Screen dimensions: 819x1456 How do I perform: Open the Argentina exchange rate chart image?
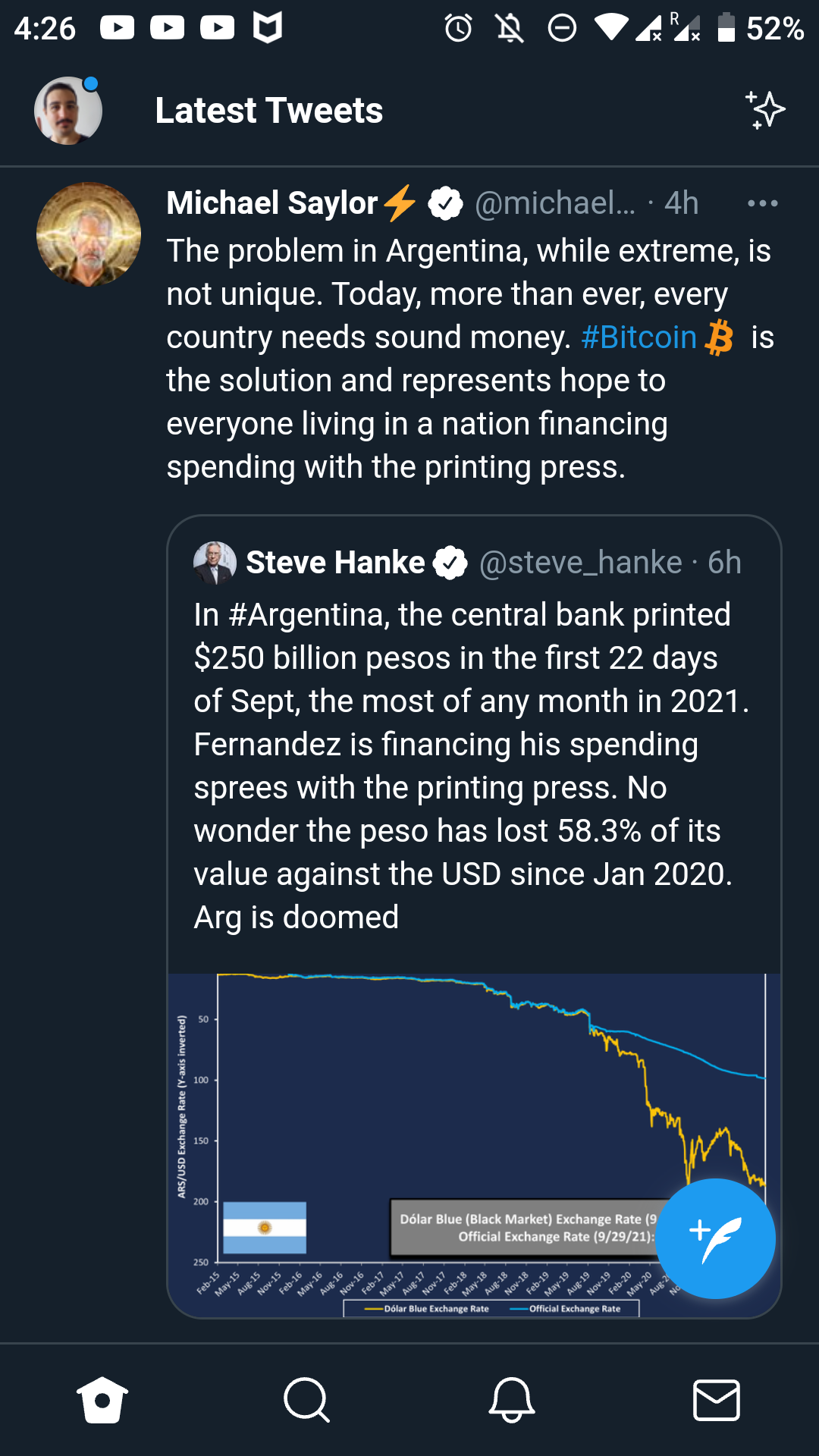click(x=474, y=1145)
